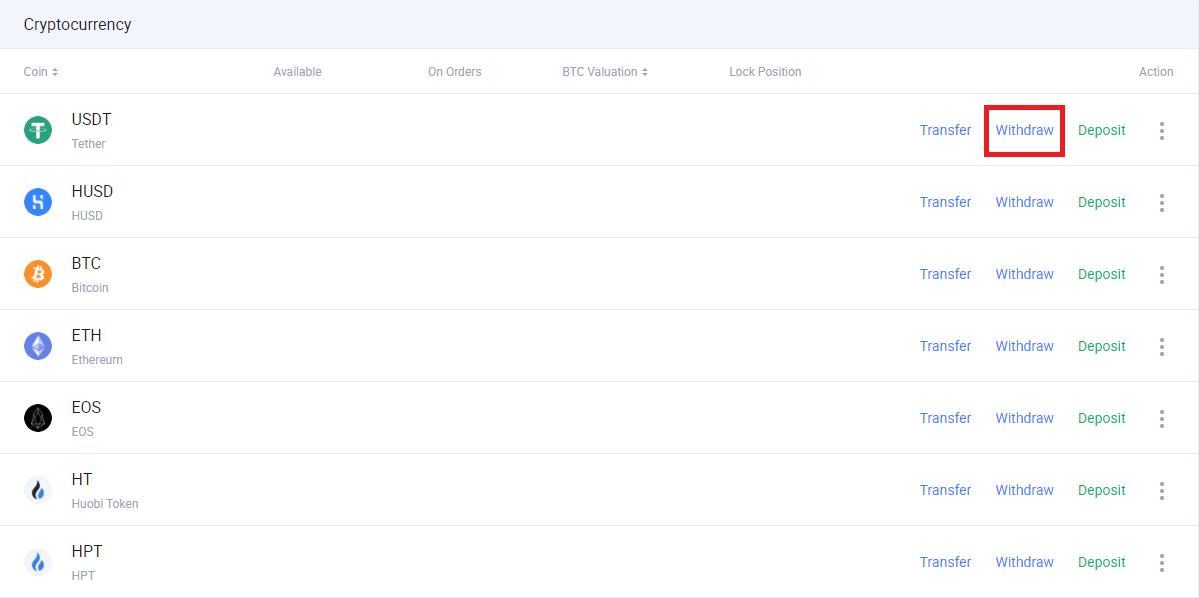Click the Available column header
1199x598 pixels.
[297, 72]
